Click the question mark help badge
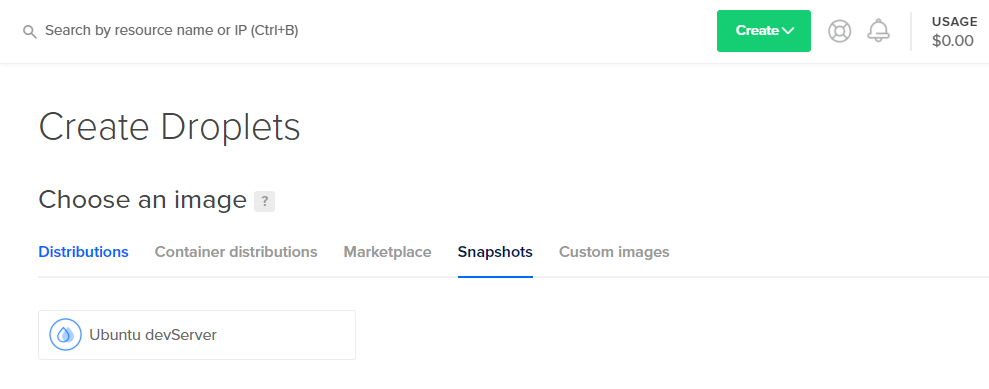Viewport: 989px width, 389px height. click(264, 201)
